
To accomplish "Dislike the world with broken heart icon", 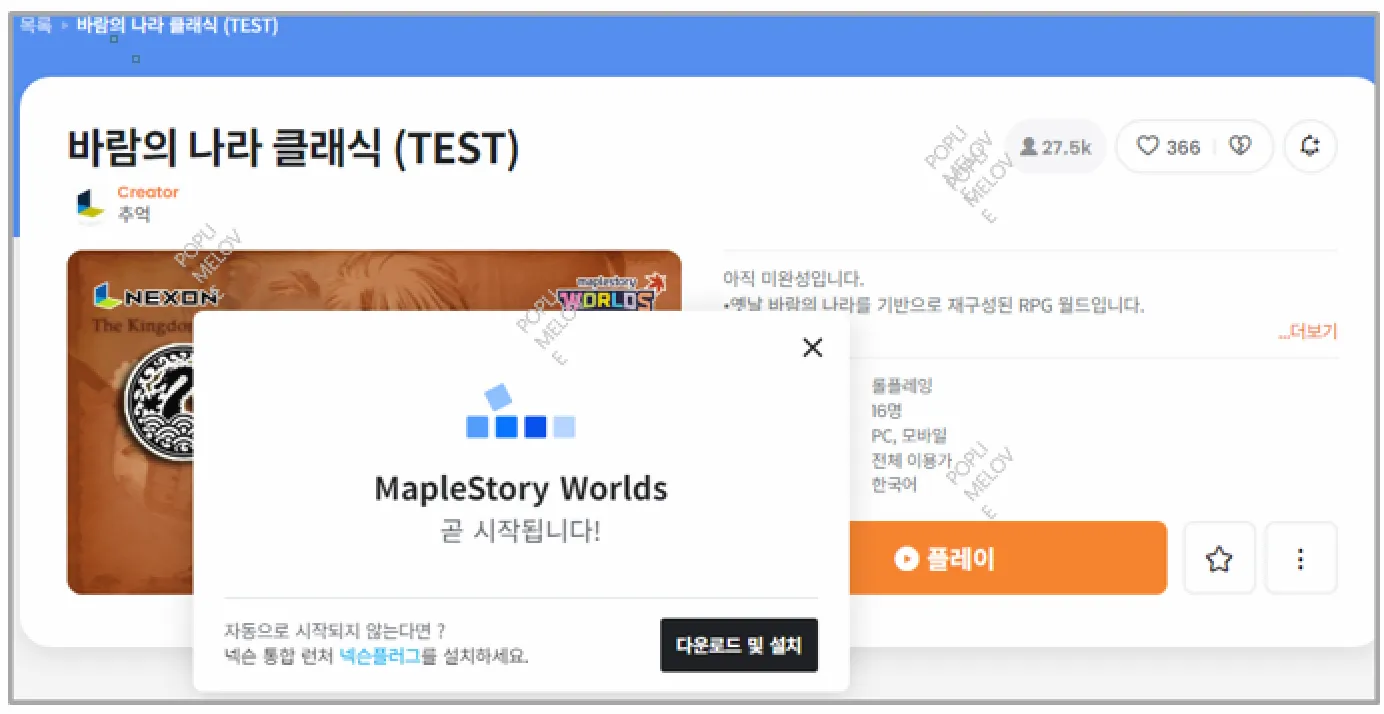I will pyautogui.click(x=1239, y=147).
